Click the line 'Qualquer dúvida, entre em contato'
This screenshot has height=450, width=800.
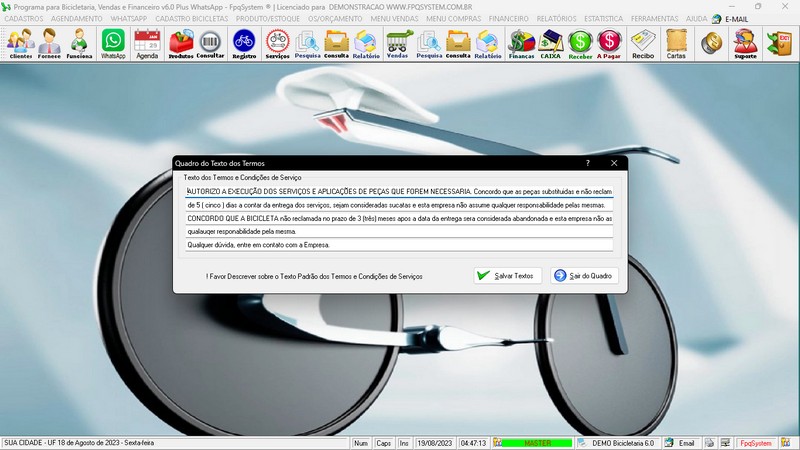(399, 245)
